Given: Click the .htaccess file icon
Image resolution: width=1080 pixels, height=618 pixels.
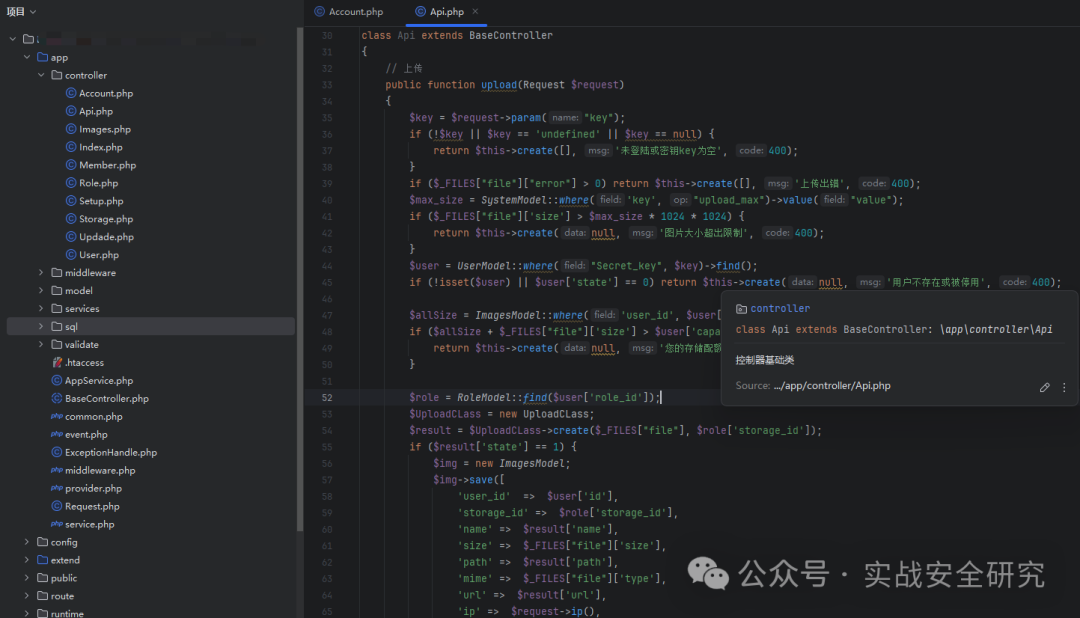Looking at the screenshot, I should click(x=57, y=362).
